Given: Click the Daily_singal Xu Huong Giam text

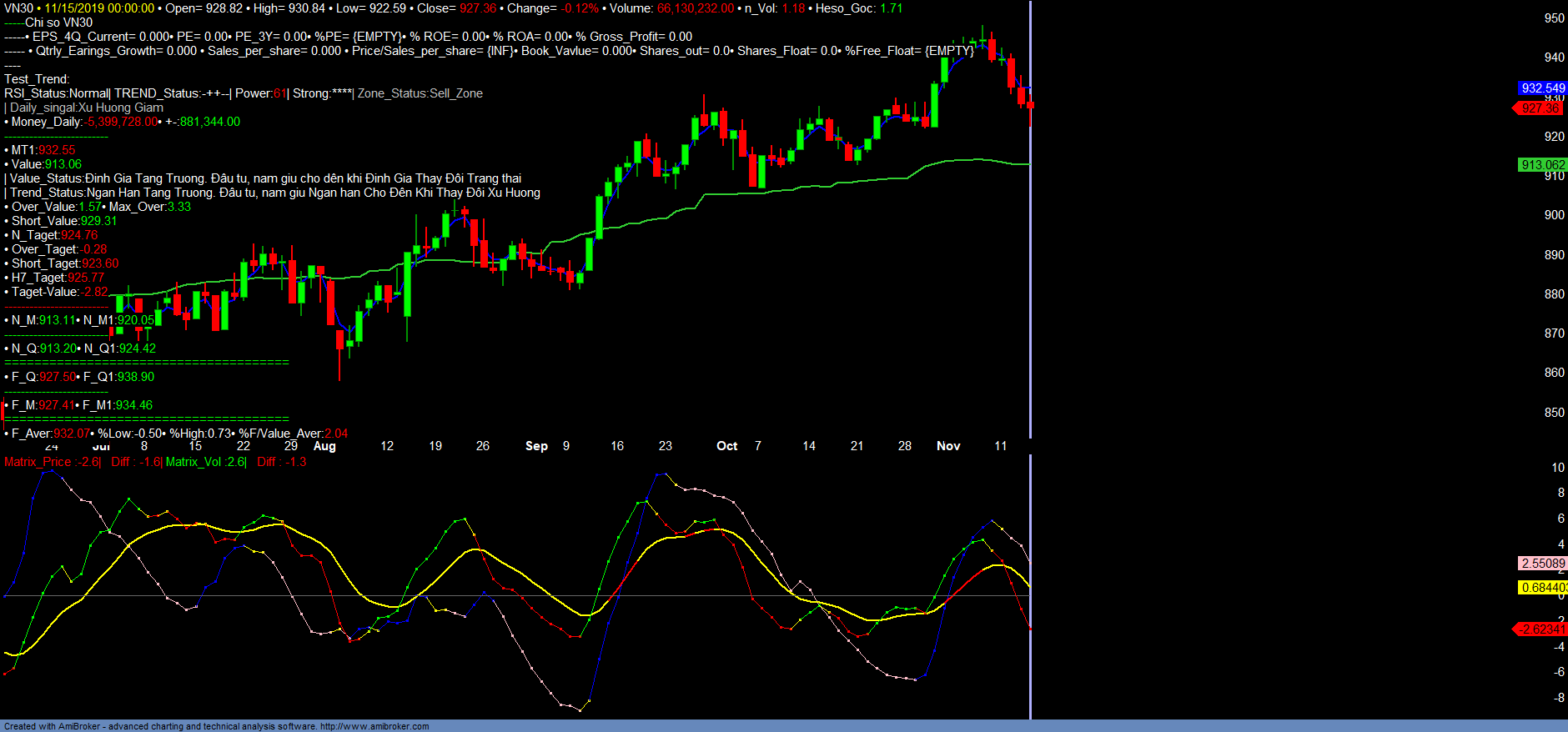Looking at the screenshot, I should pos(87,108).
